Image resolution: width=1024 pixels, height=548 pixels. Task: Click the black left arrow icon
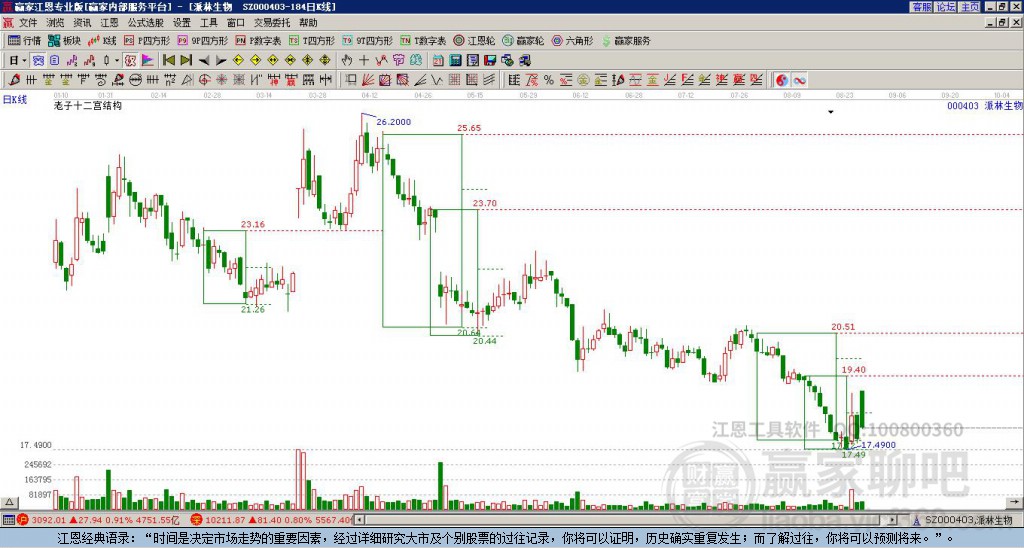204,61
